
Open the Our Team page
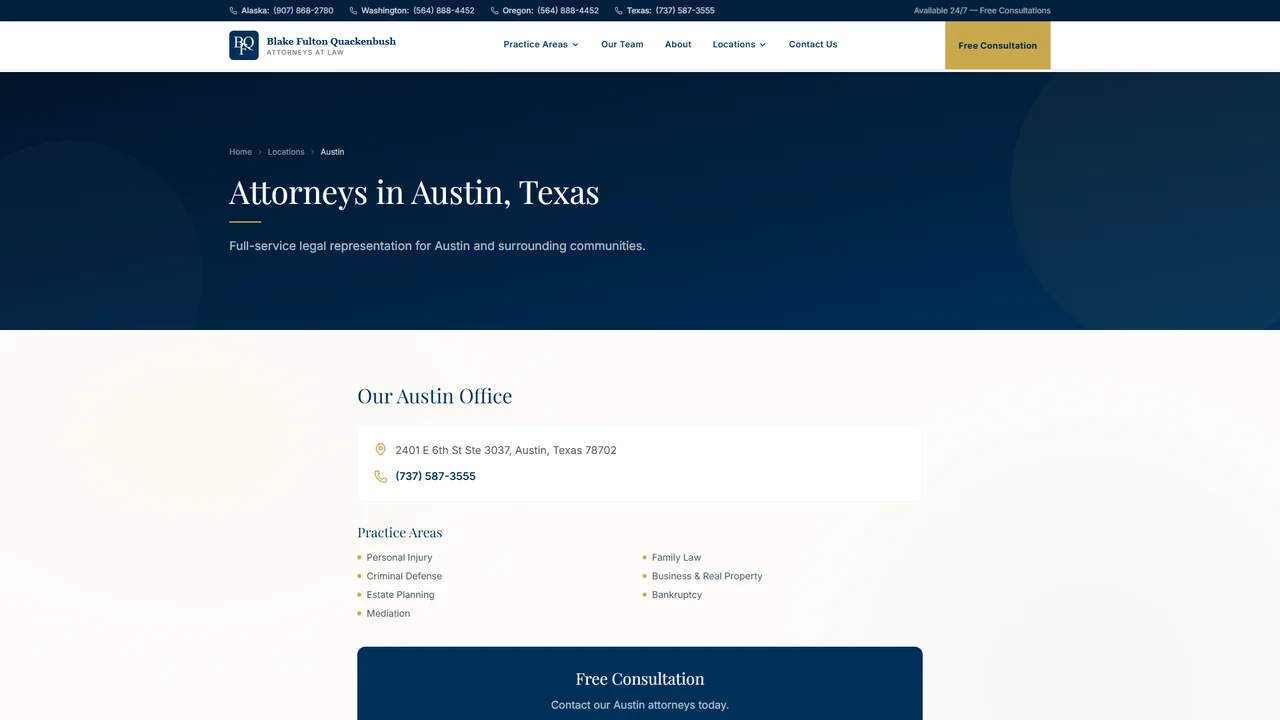(x=622, y=45)
